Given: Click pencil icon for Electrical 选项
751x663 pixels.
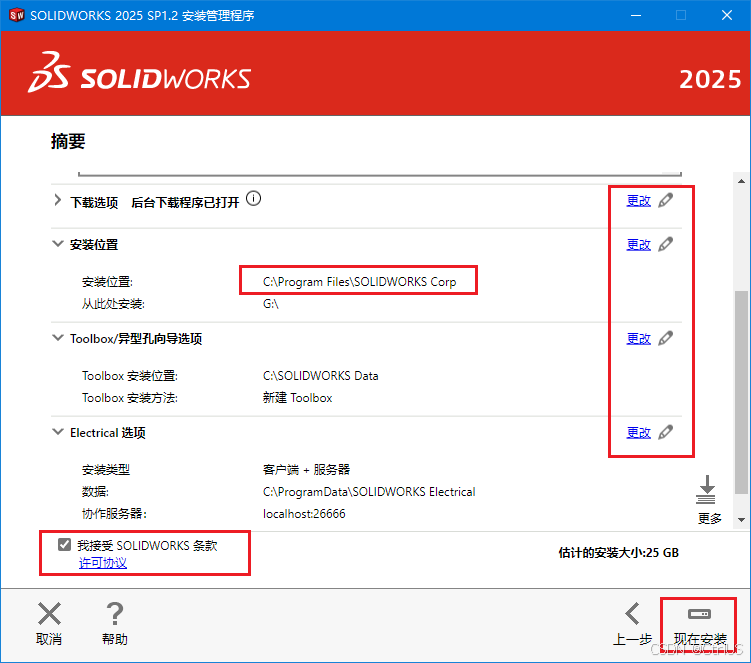Looking at the screenshot, I should [x=665, y=432].
